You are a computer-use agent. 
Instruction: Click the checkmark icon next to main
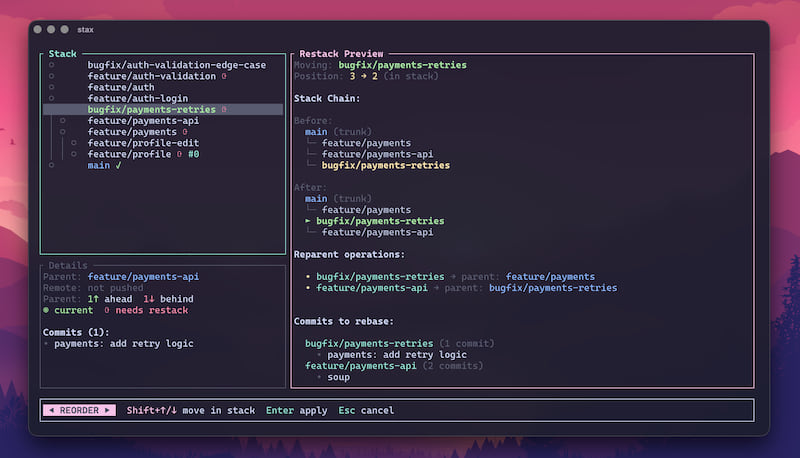[118, 165]
